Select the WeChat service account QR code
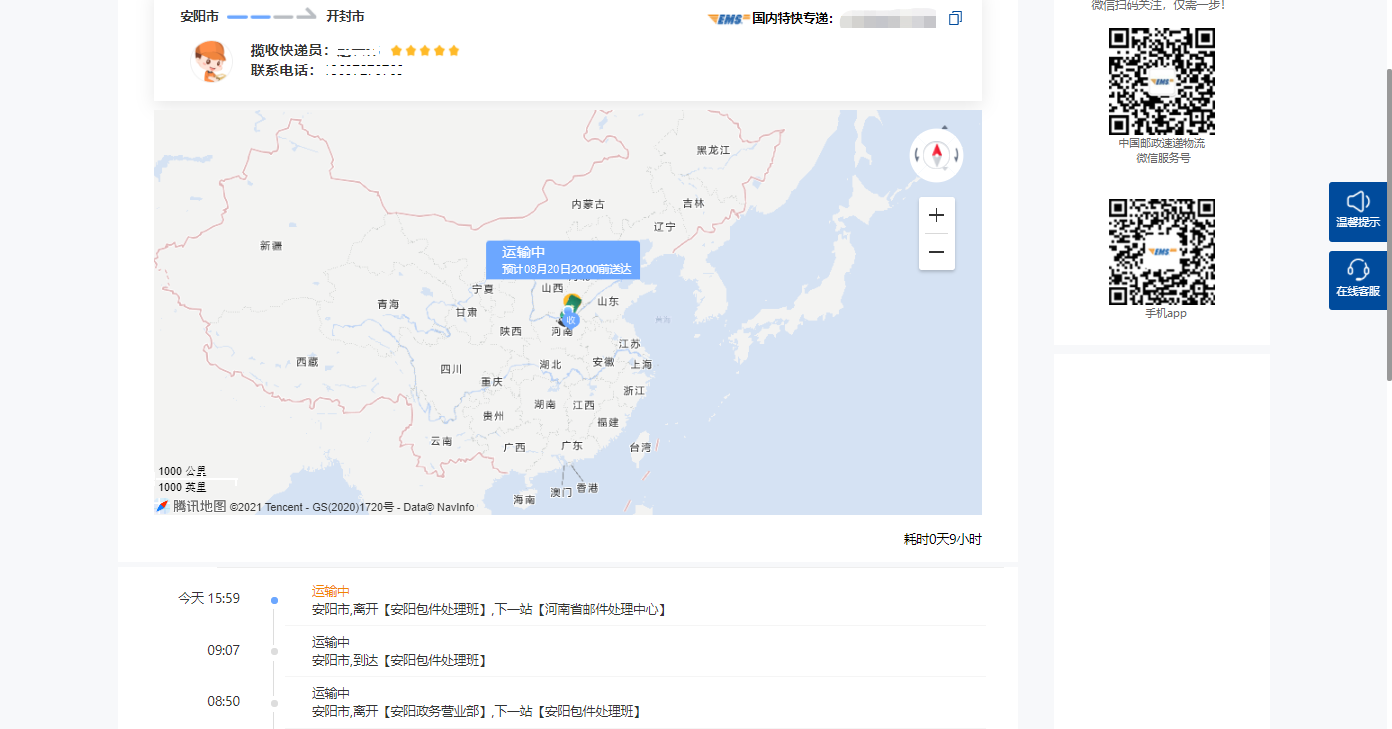This screenshot has width=1392, height=729. pyautogui.click(x=1161, y=81)
